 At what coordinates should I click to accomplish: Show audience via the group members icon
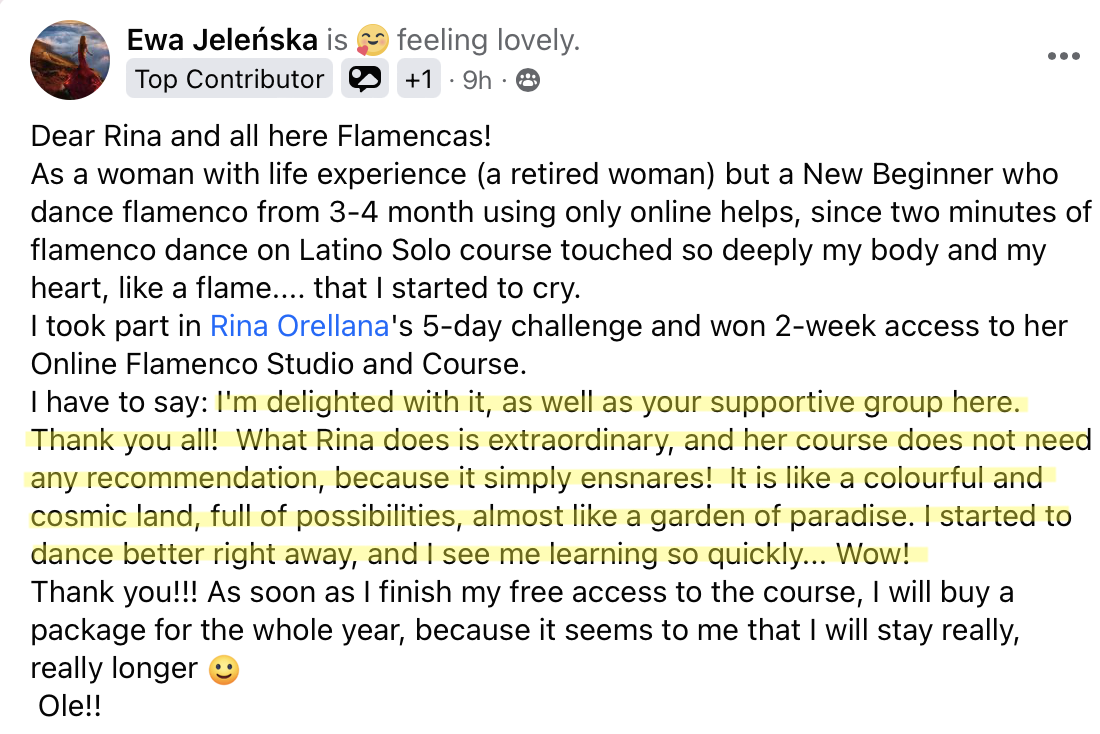[528, 81]
